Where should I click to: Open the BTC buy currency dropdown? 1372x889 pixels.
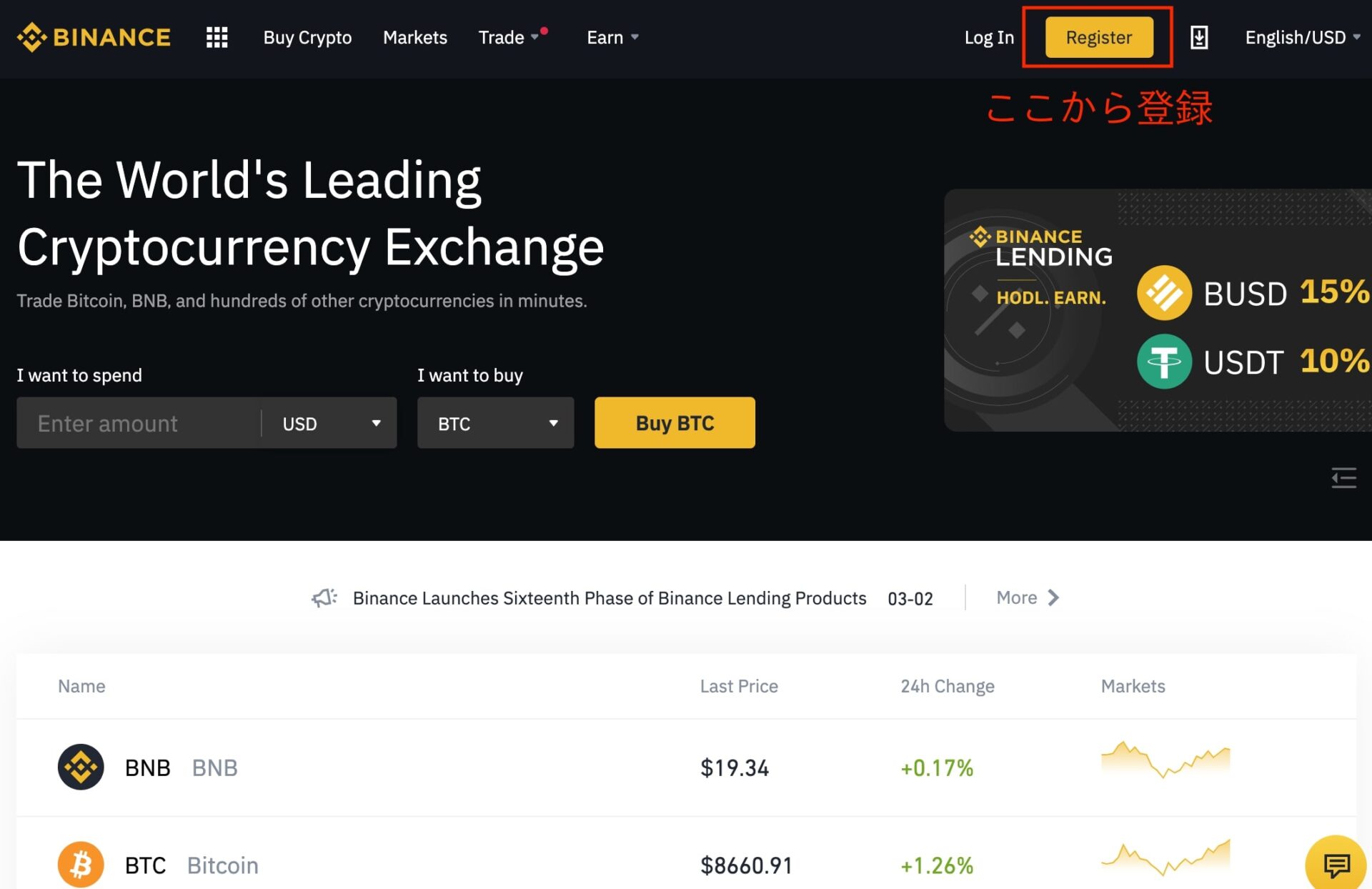[495, 423]
